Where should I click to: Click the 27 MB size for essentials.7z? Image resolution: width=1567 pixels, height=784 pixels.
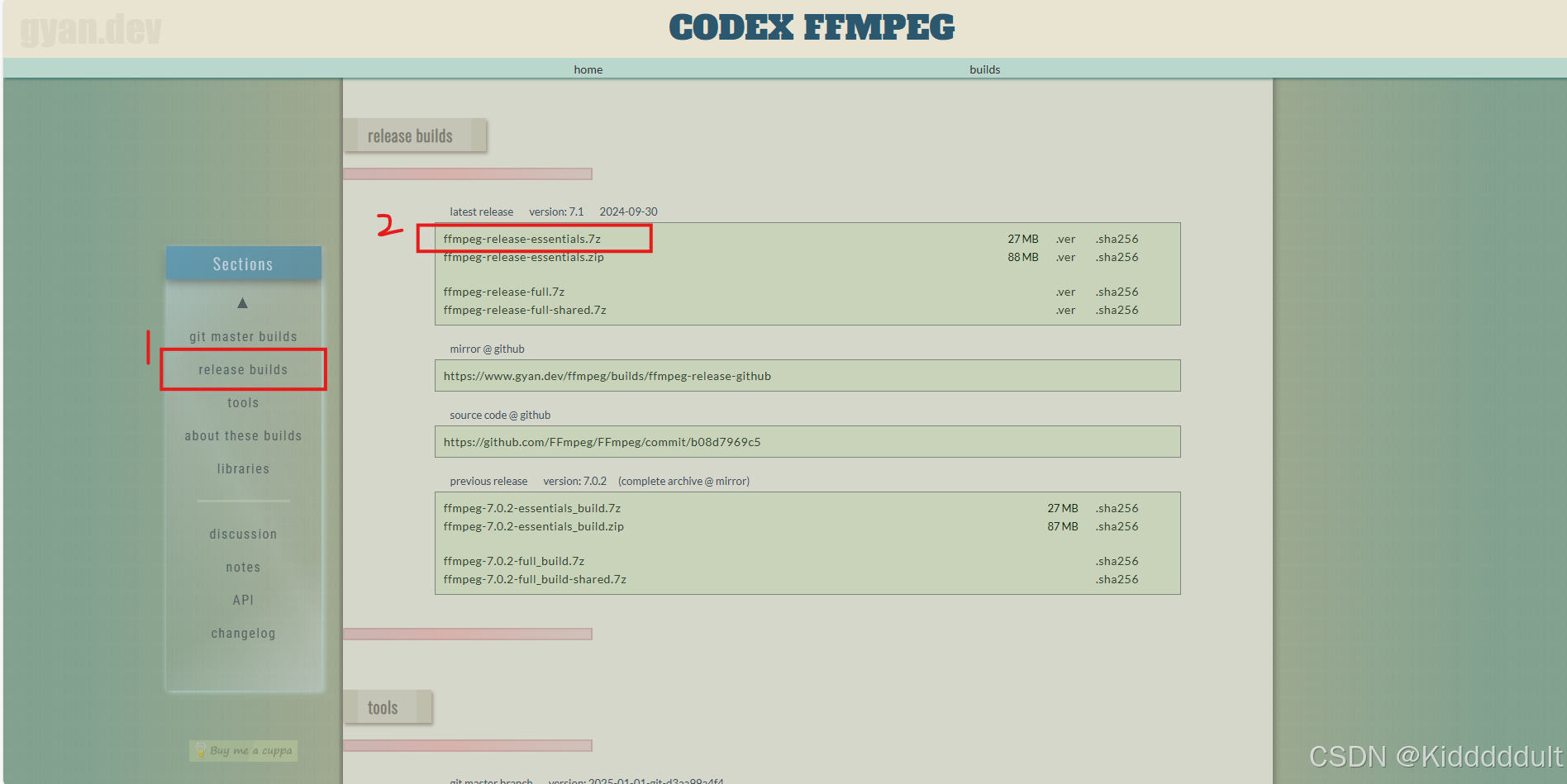pyautogui.click(x=1022, y=239)
